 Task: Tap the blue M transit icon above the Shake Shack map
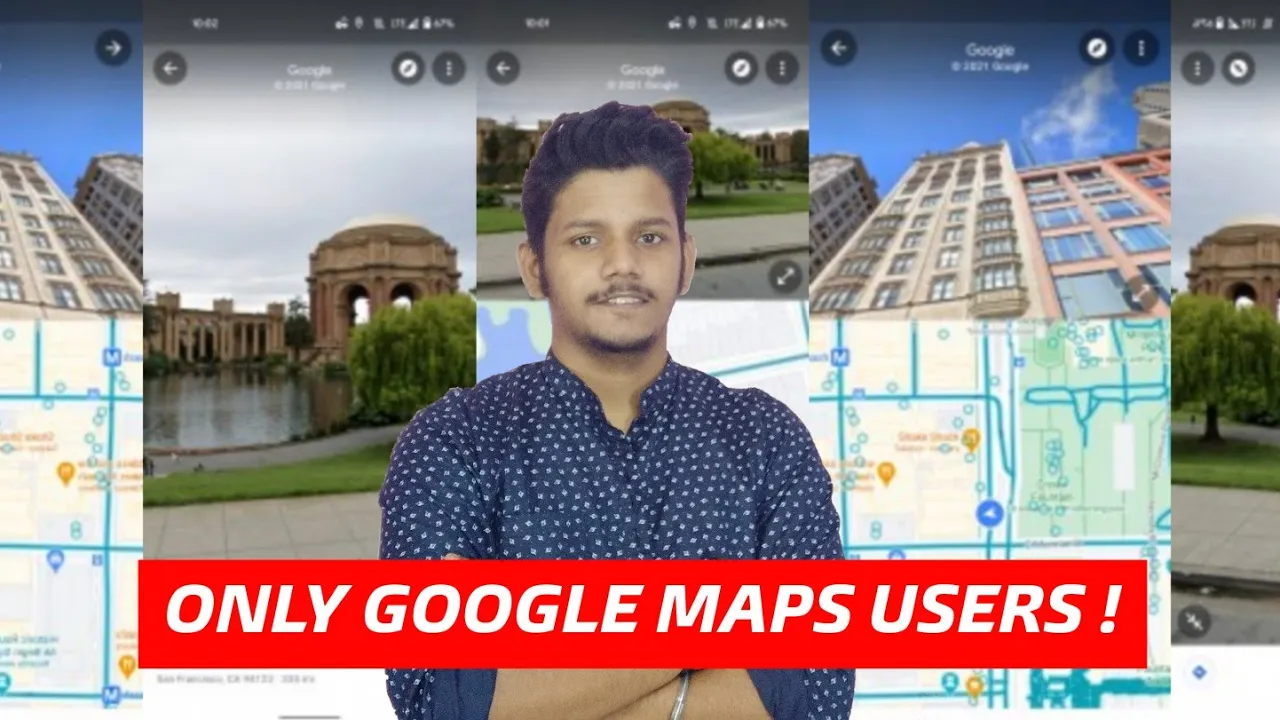pos(840,355)
